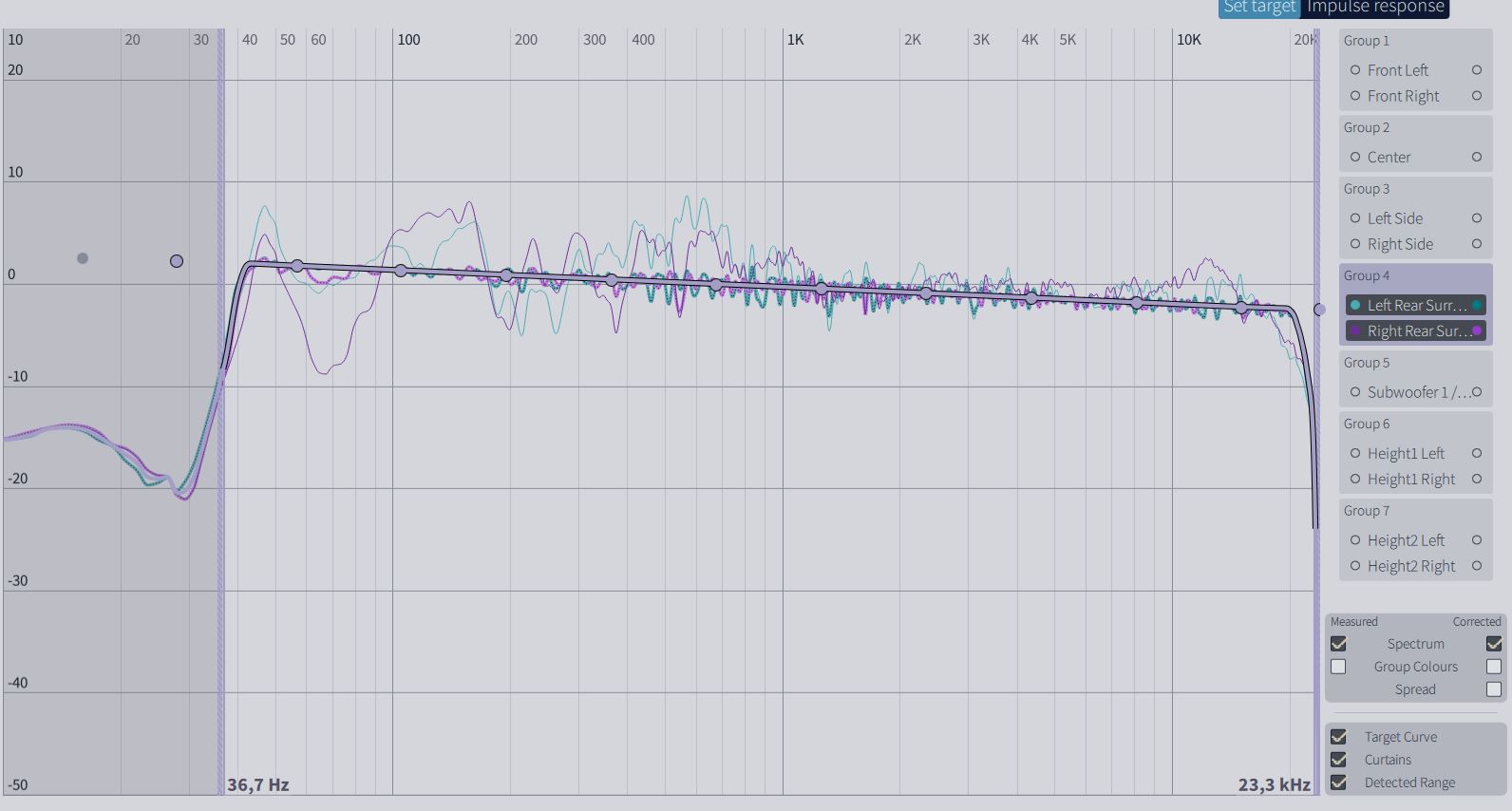Select the Left Rear Surr… channel row
This screenshot has width=1512, height=811.
[x=1416, y=305]
